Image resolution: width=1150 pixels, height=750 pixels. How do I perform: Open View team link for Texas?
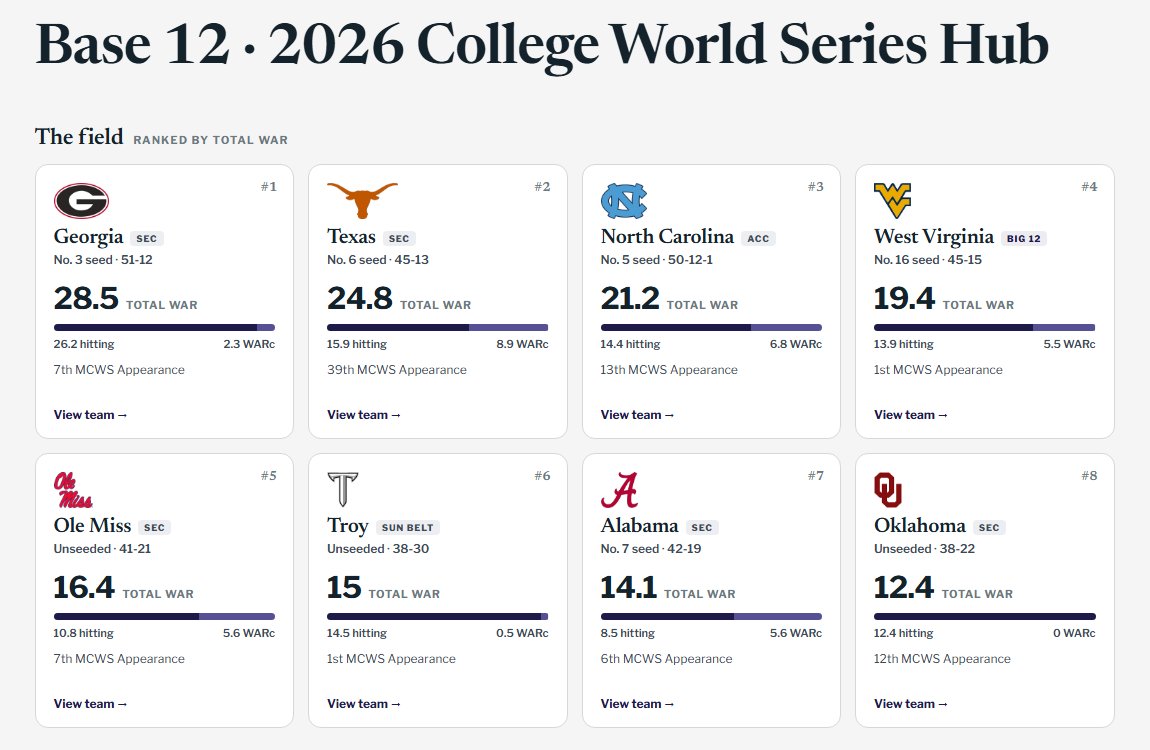(x=364, y=415)
